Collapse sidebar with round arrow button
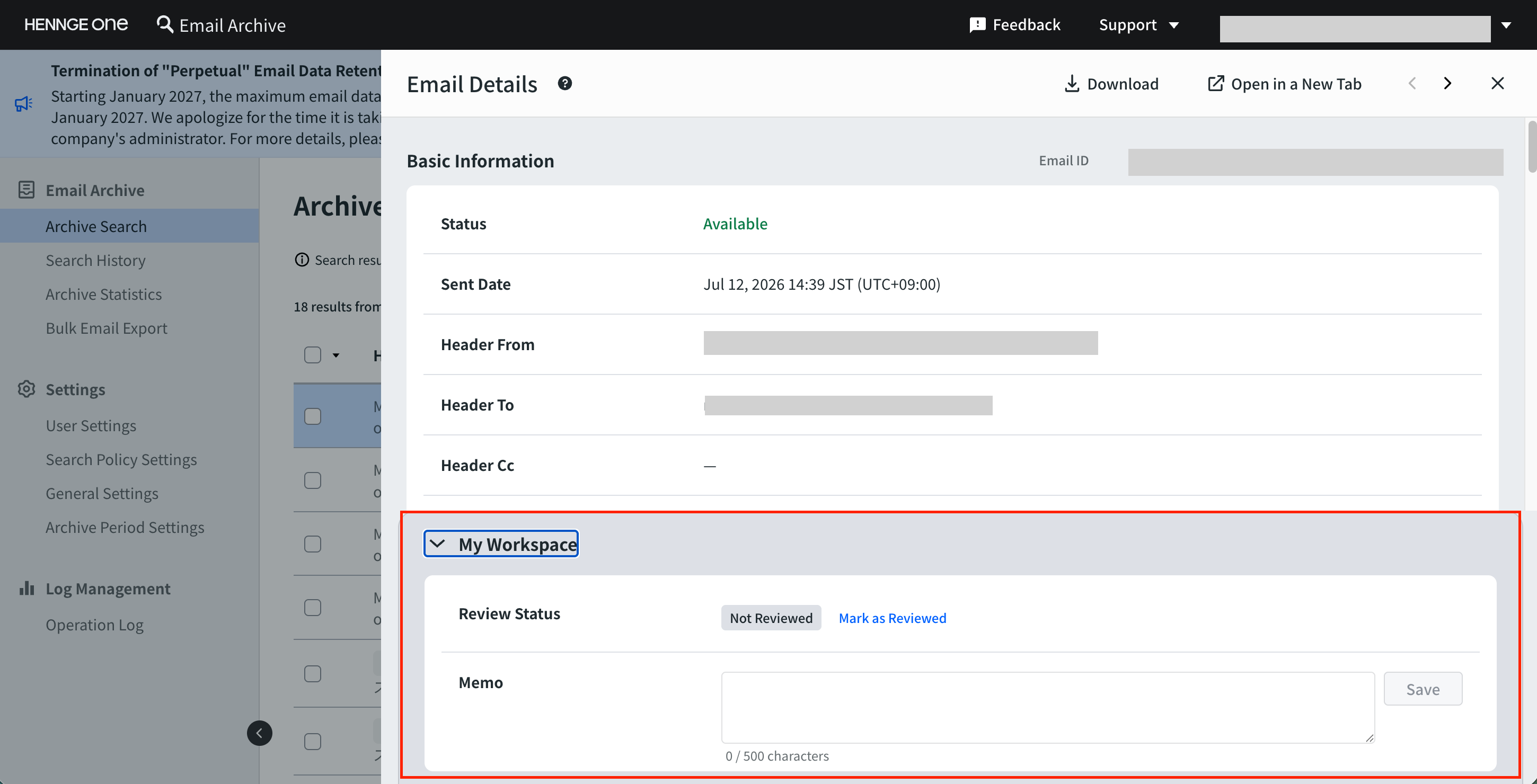The height and width of the screenshot is (784, 1537). pos(260,733)
